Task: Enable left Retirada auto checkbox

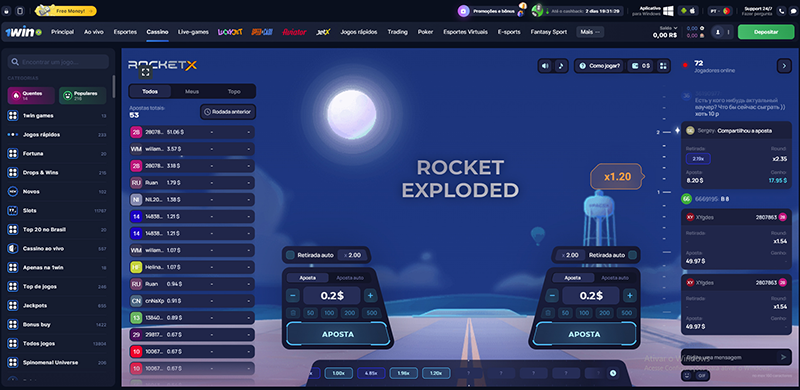Action: point(290,255)
